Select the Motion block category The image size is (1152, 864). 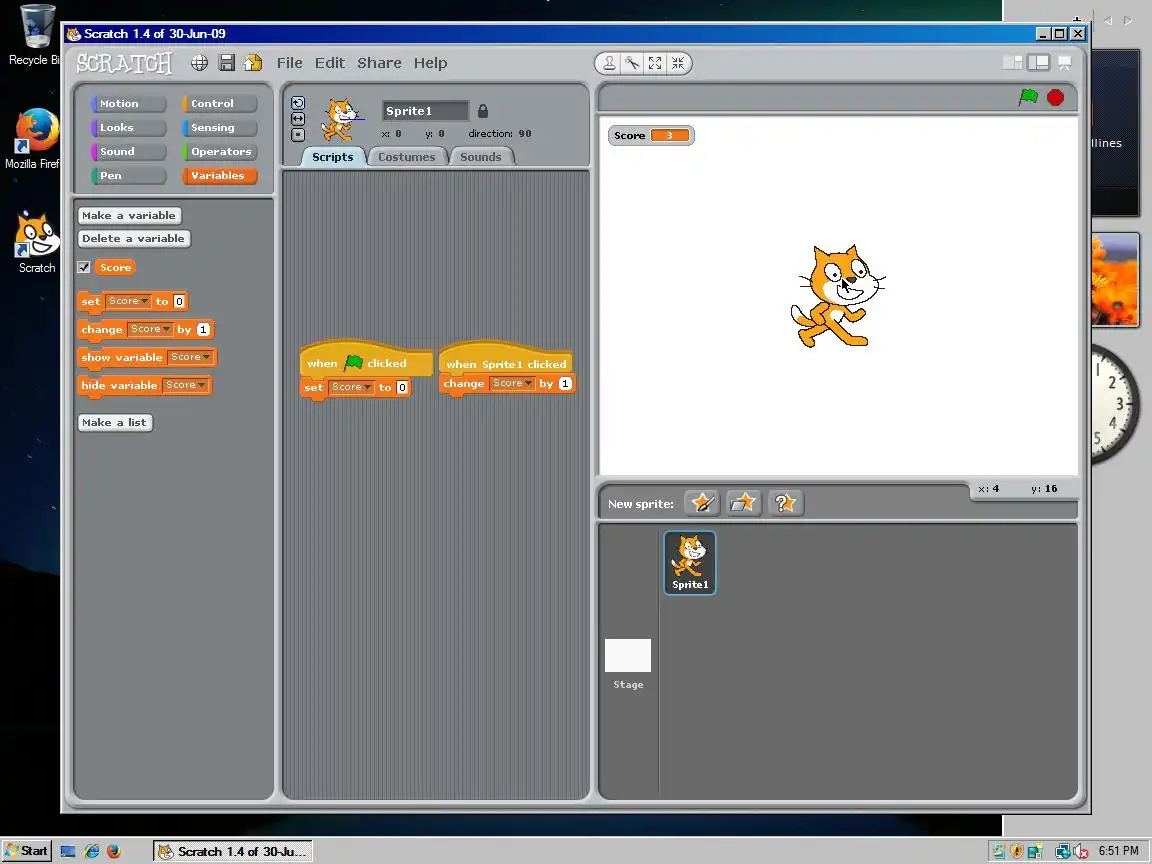click(129, 104)
